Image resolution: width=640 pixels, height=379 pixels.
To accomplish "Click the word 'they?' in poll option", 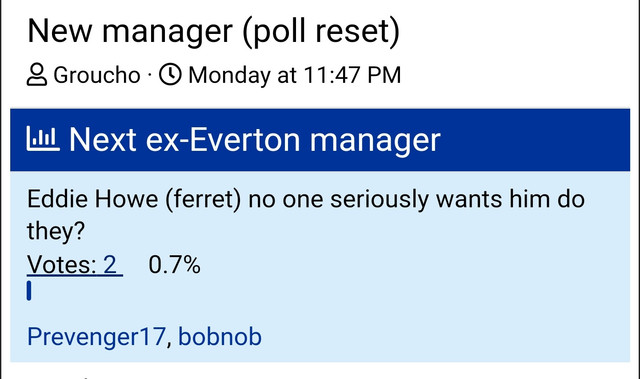I will (x=56, y=231).
